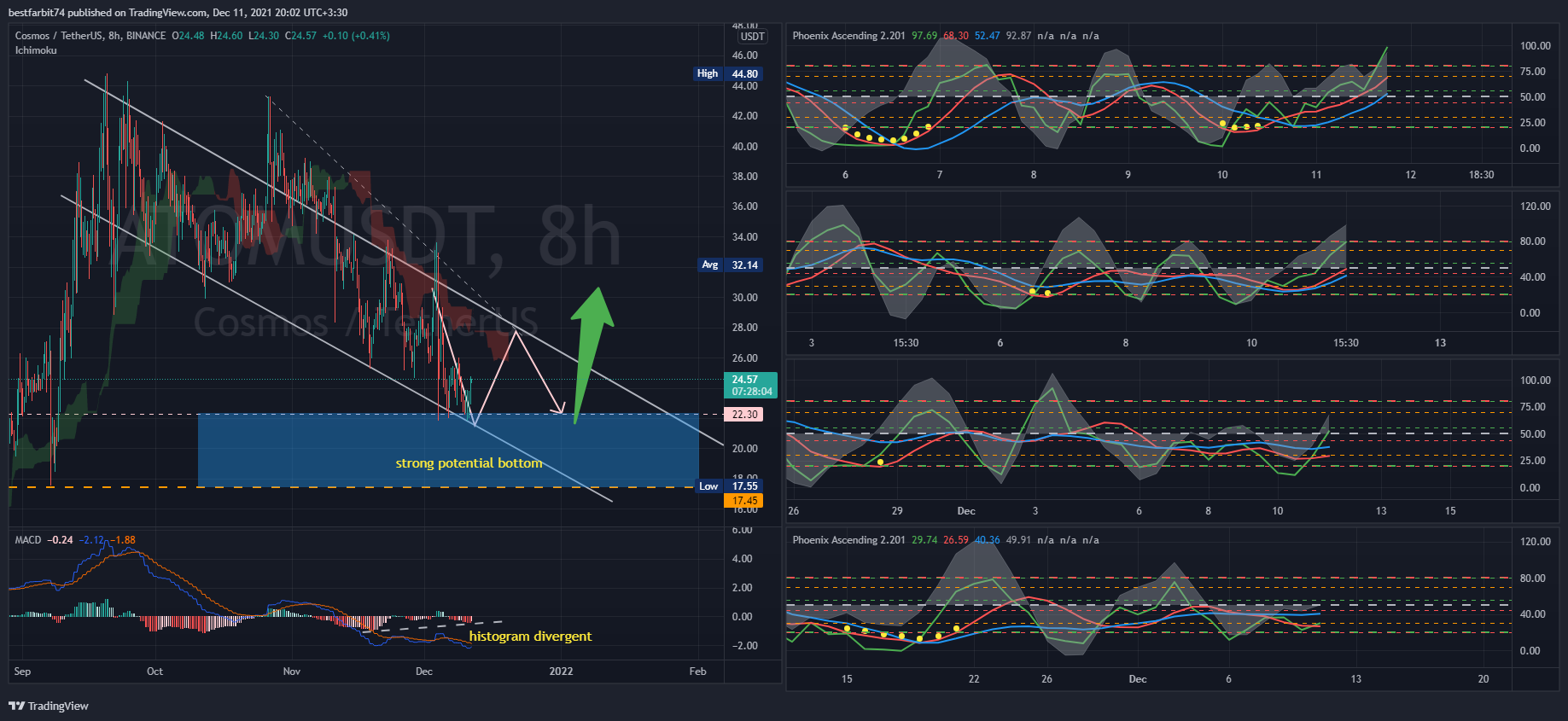
Task: Select the 'strong potential bottom' annotation text
Action: (469, 463)
